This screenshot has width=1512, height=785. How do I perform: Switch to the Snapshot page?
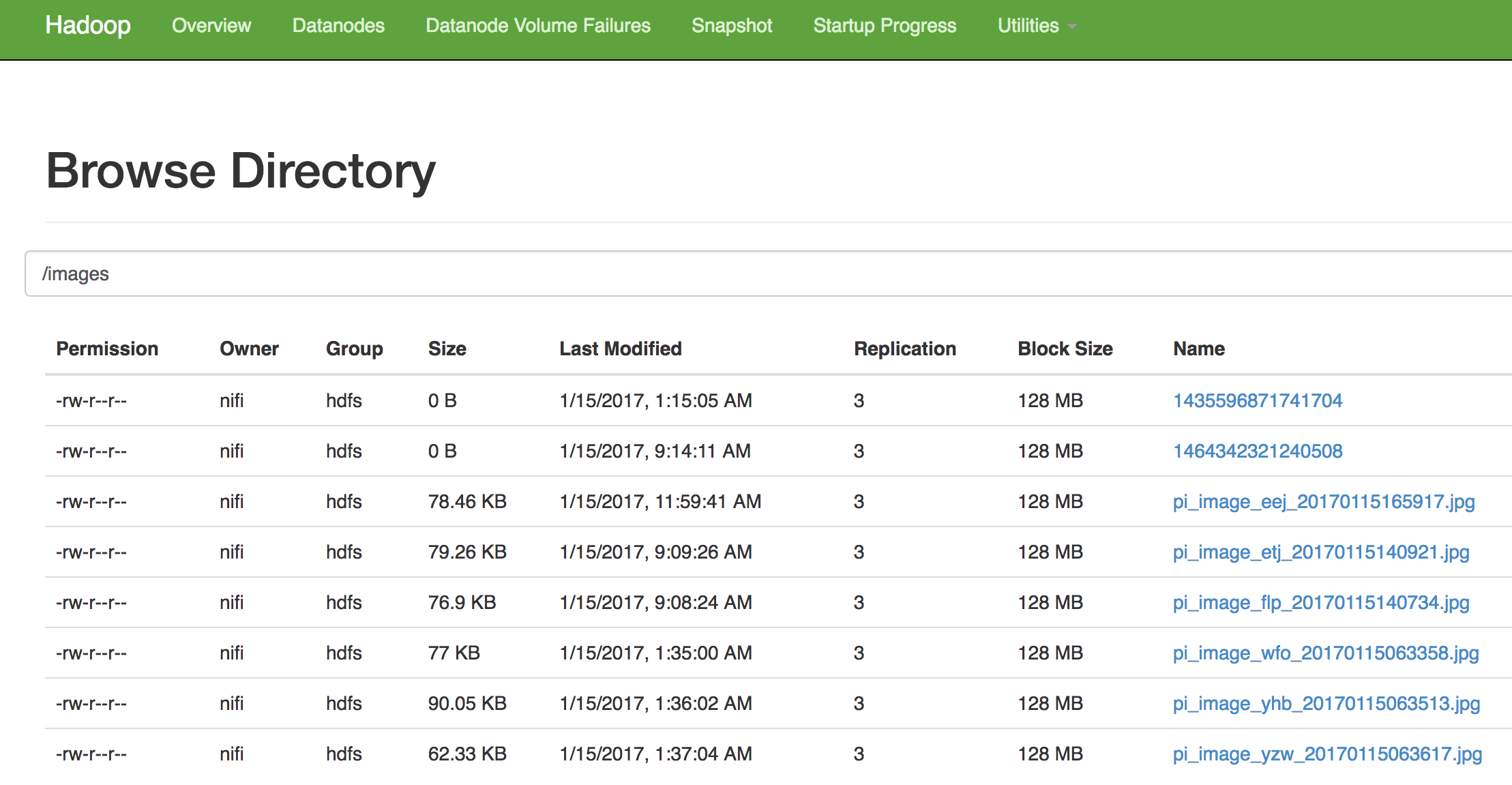click(732, 26)
